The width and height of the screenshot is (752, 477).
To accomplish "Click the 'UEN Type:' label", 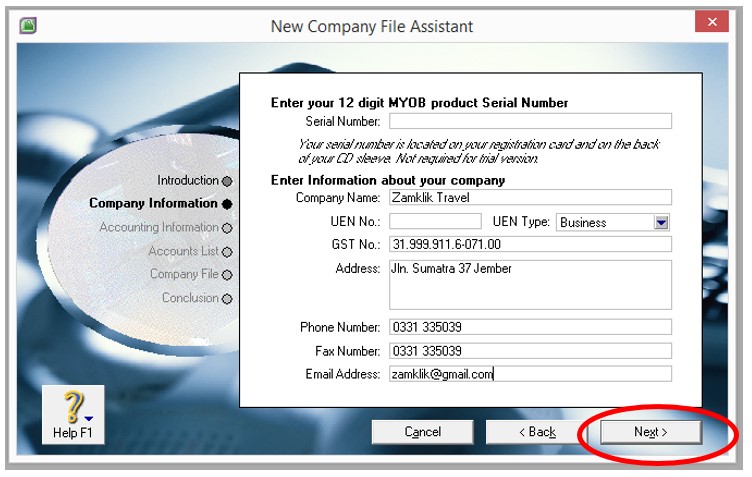I will pyautogui.click(x=521, y=222).
